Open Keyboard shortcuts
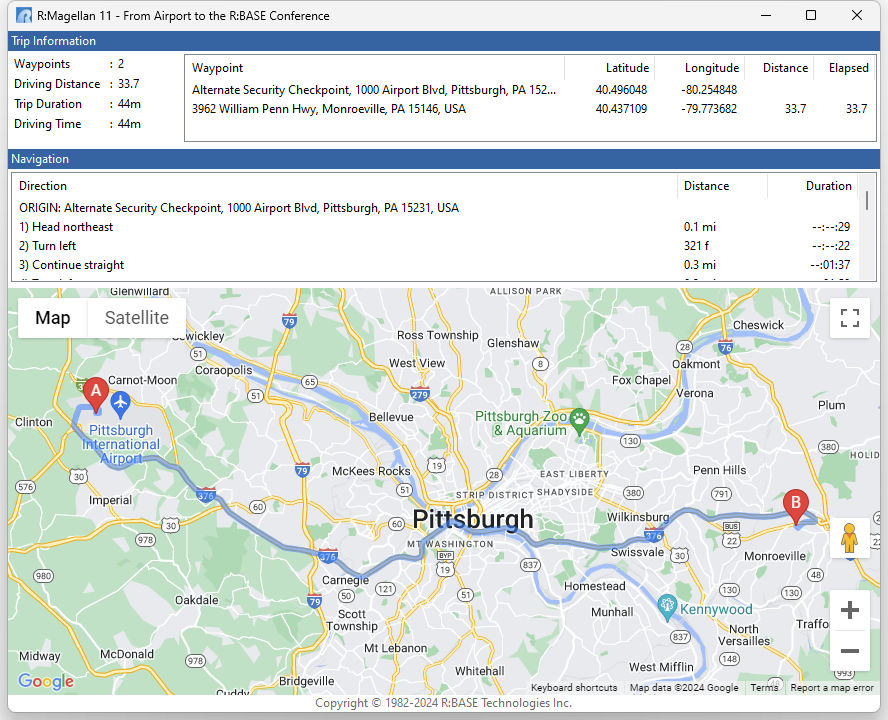Image resolution: width=888 pixels, height=720 pixels. click(574, 687)
